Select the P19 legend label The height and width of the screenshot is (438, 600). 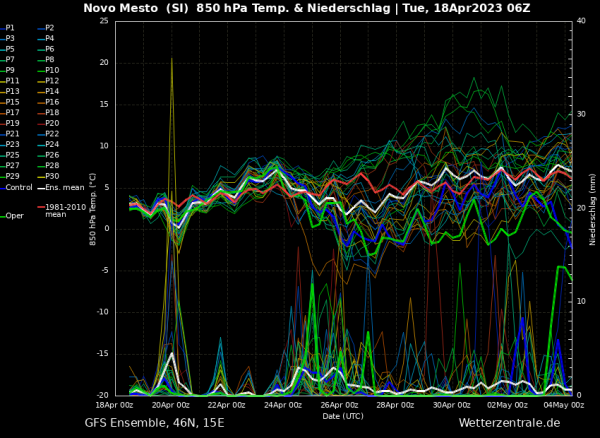pos(9,123)
